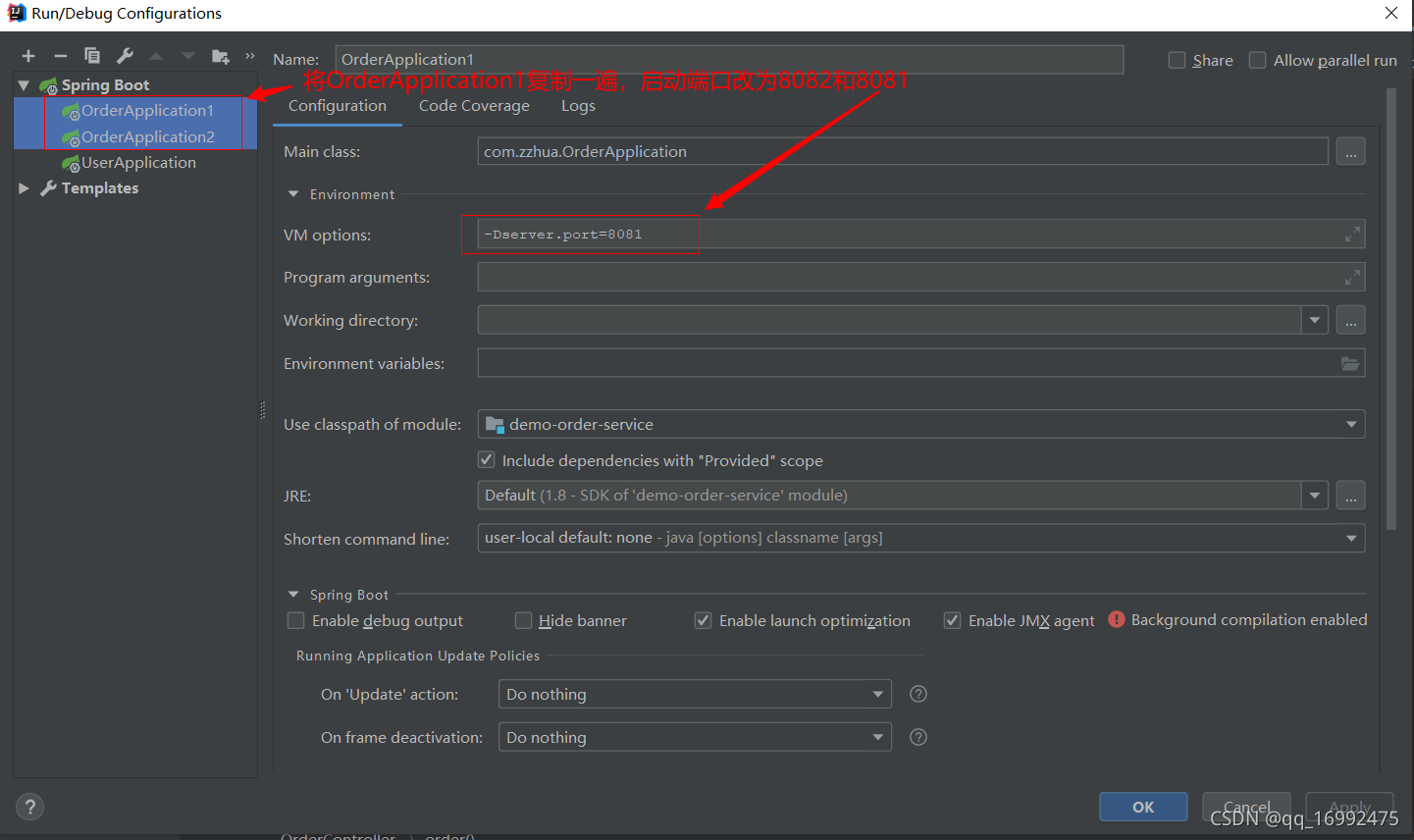Select UserApplication configuration
Image resolution: width=1414 pixels, height=840 pixels.
tap(138, 163)
